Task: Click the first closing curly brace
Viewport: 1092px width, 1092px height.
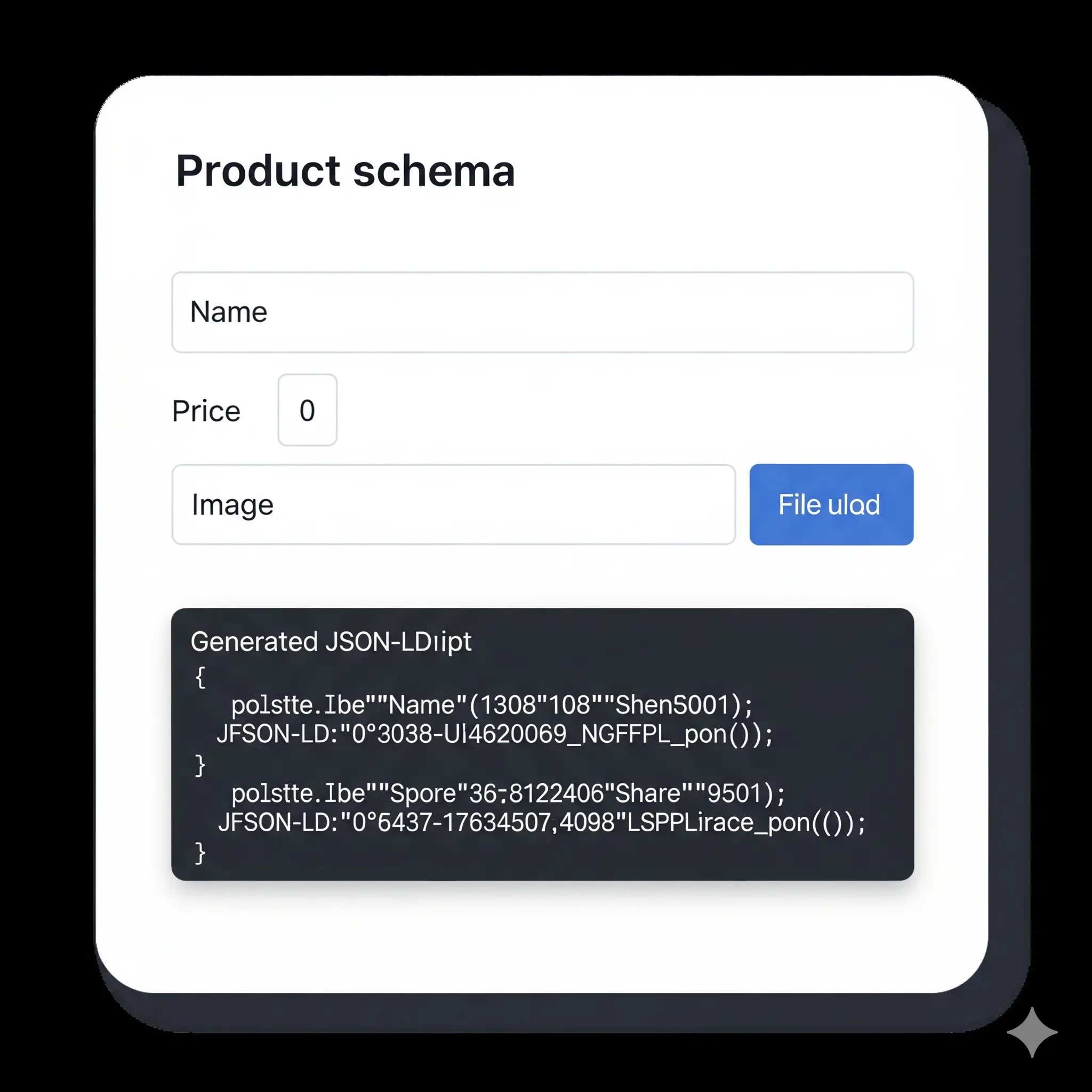Action: tap(200, 765)
